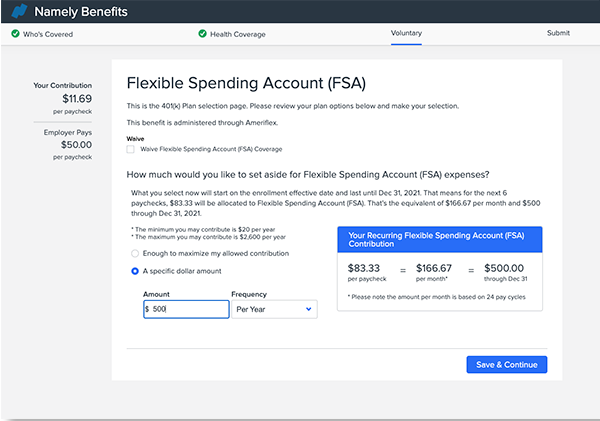Choose 'A specific dollar amount' option

tap(135, 271)
